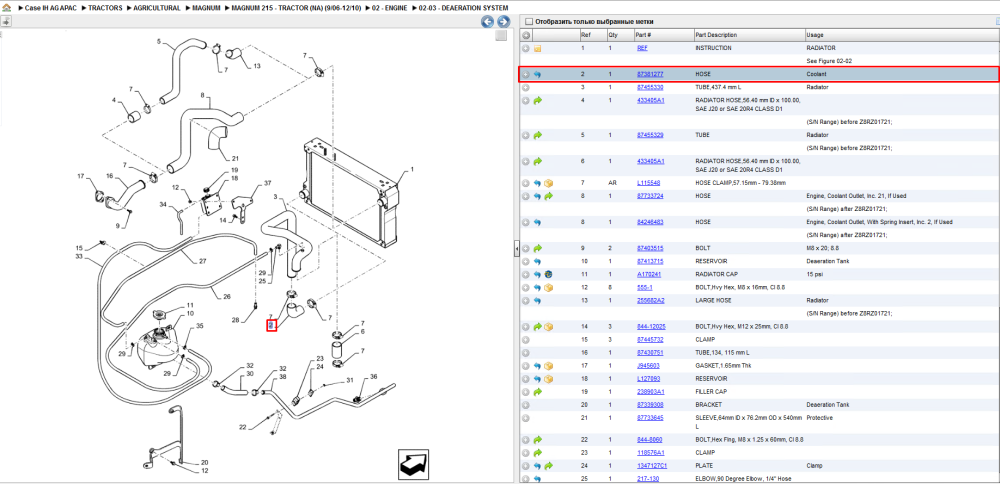Open 'MAGNUM' breadcrumb
Image resolution: width=1000 pixels, height=484 pixels.
(x=206, y=8)
